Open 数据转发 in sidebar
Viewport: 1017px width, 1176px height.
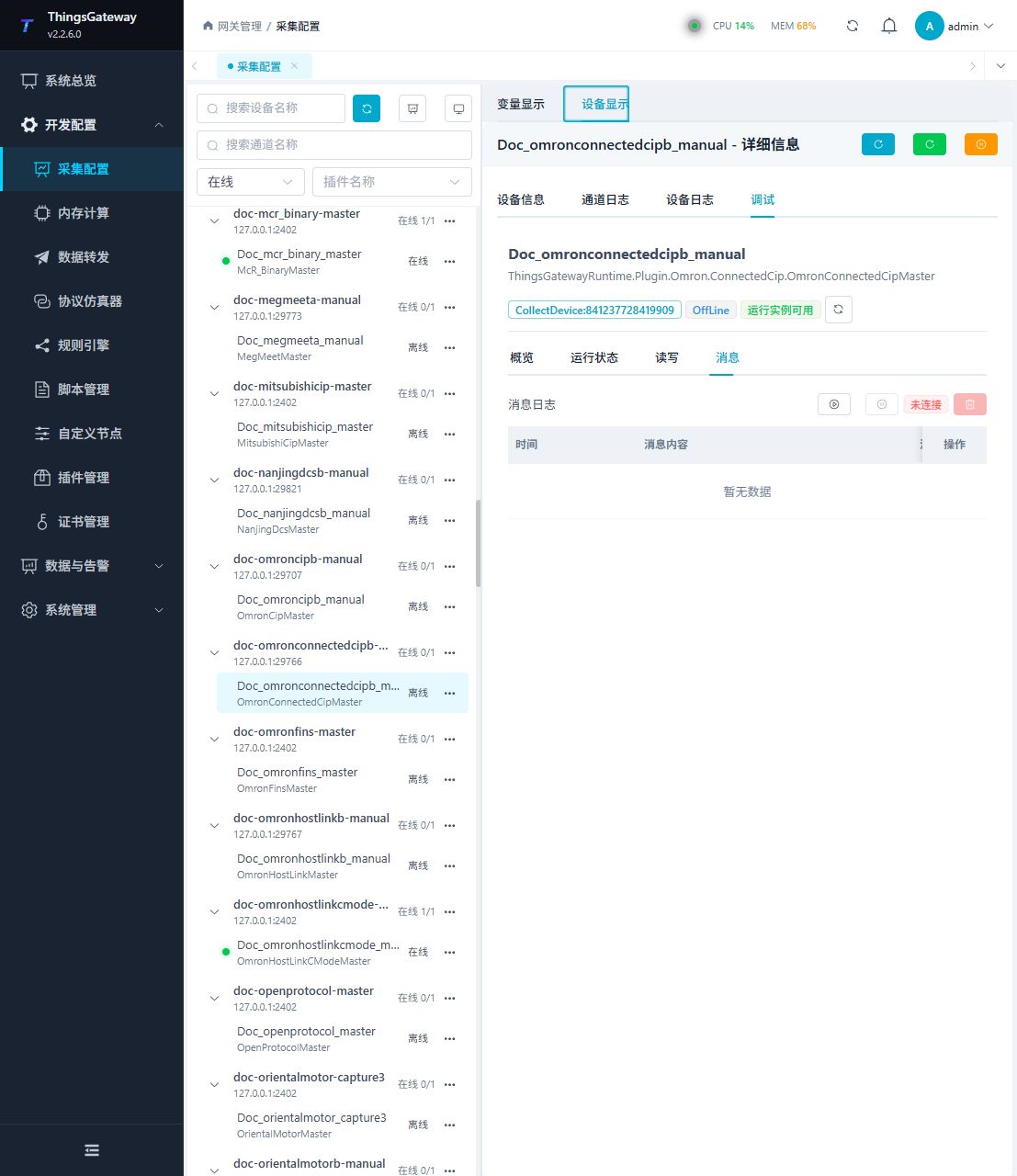point(92,257)
